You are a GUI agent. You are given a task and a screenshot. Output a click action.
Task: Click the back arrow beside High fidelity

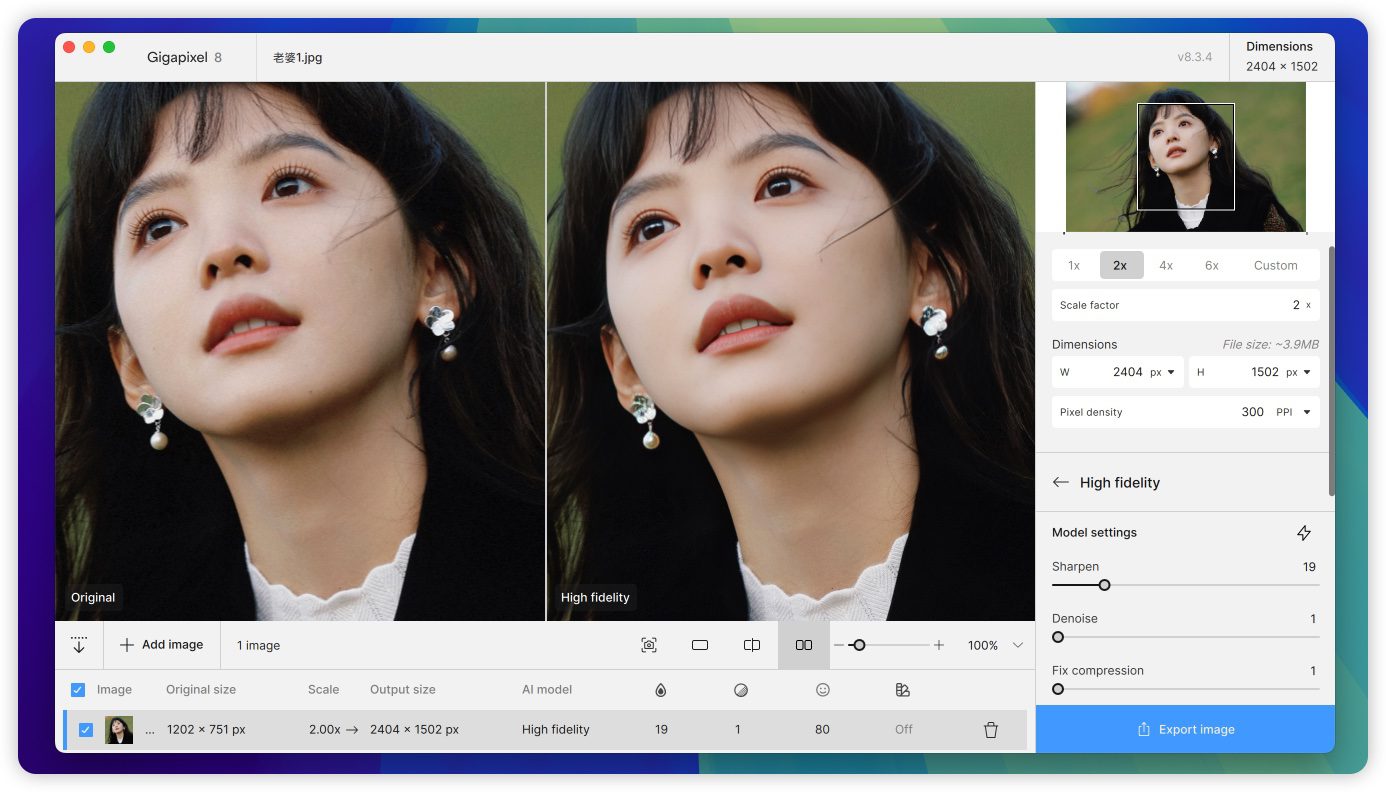tap(1061, 482)
